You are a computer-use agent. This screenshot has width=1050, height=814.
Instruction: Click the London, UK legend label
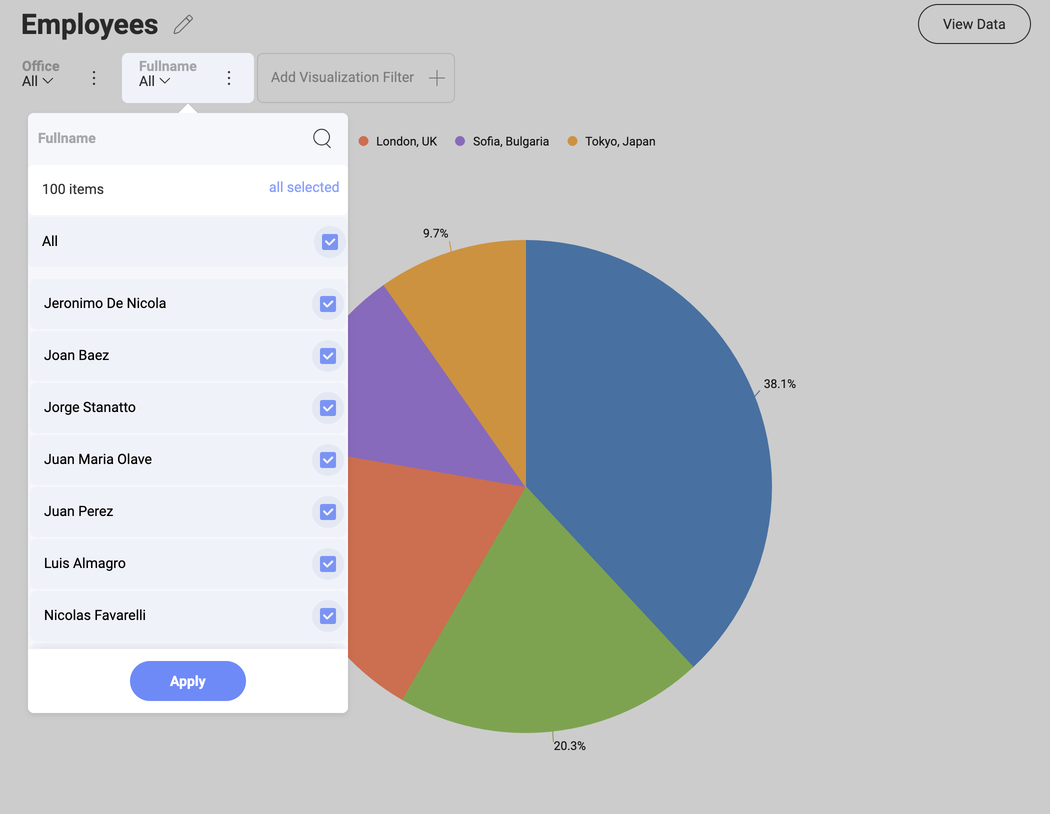pyautogui.click(x=406, y=141)
